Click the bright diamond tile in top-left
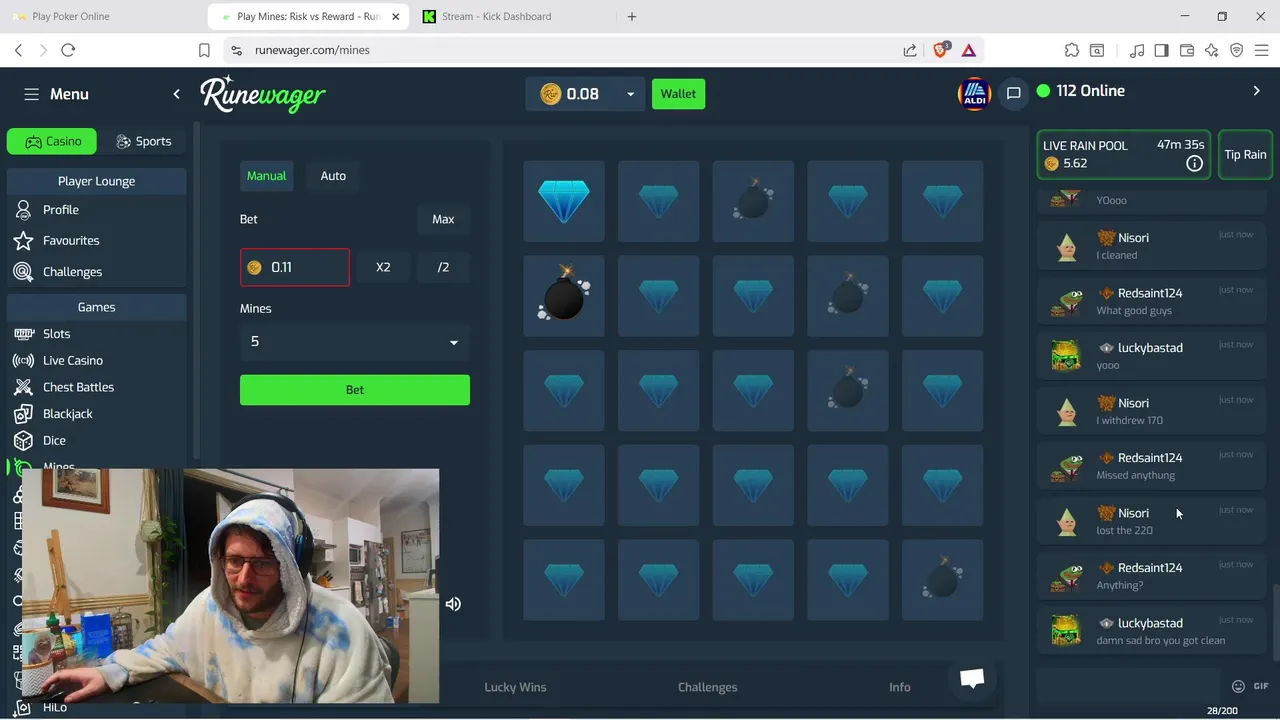The width and height of the screenshot is (1280, 720). [x=564, y=201]
